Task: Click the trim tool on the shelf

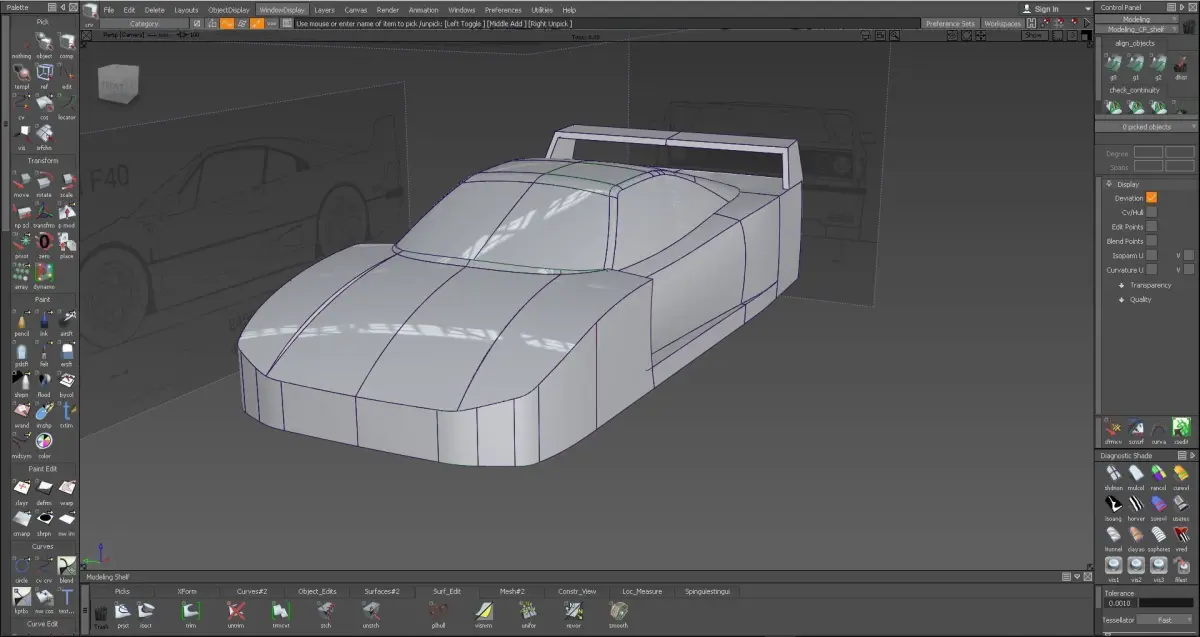Action: 190,613
